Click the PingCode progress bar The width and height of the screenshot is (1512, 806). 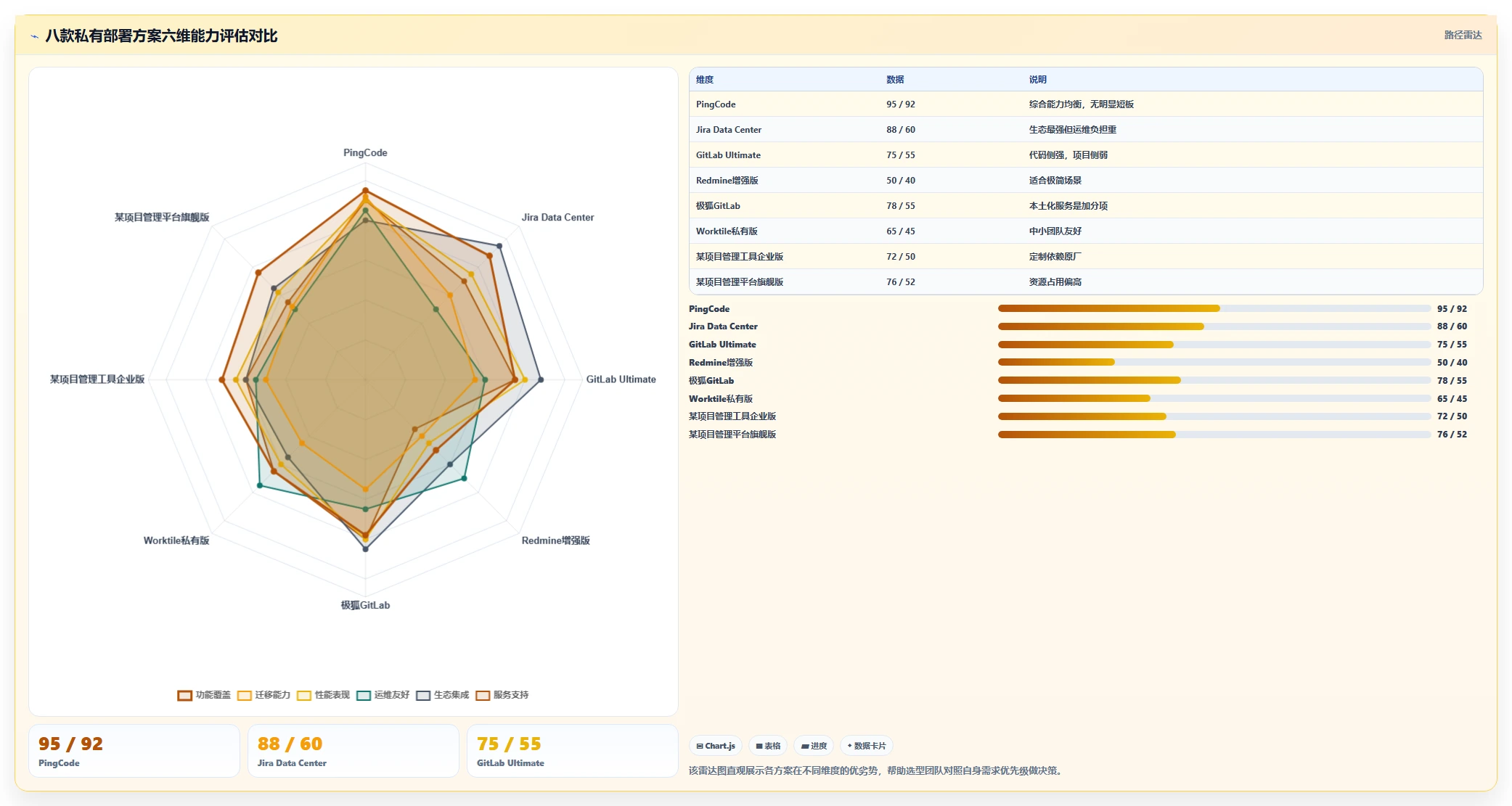tap(1214, 308)
